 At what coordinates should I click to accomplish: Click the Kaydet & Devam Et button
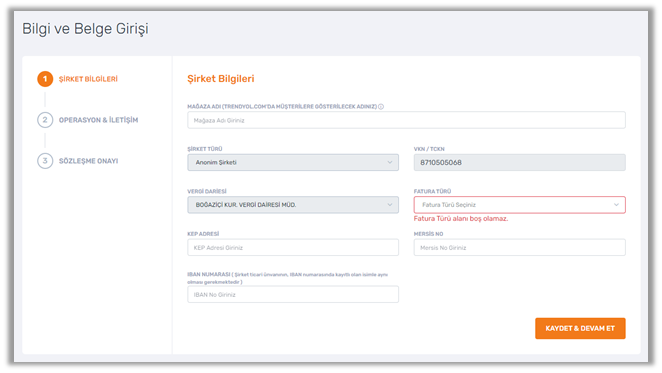coord(580,328)
